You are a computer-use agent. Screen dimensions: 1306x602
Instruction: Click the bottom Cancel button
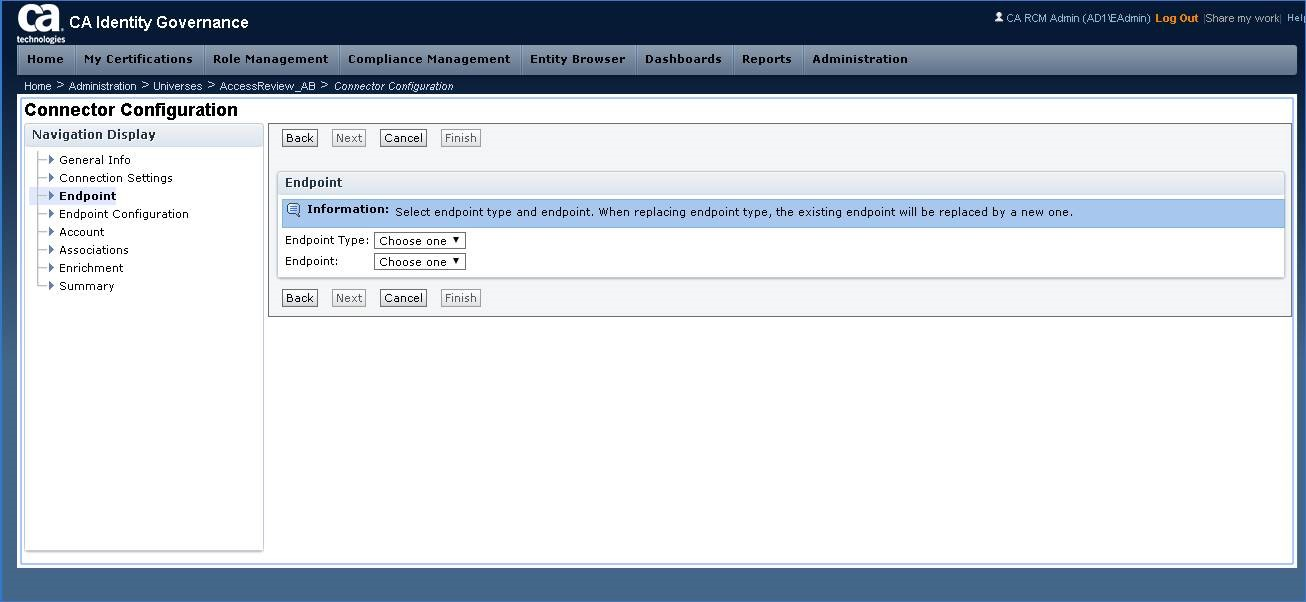(x=404, y=298)
